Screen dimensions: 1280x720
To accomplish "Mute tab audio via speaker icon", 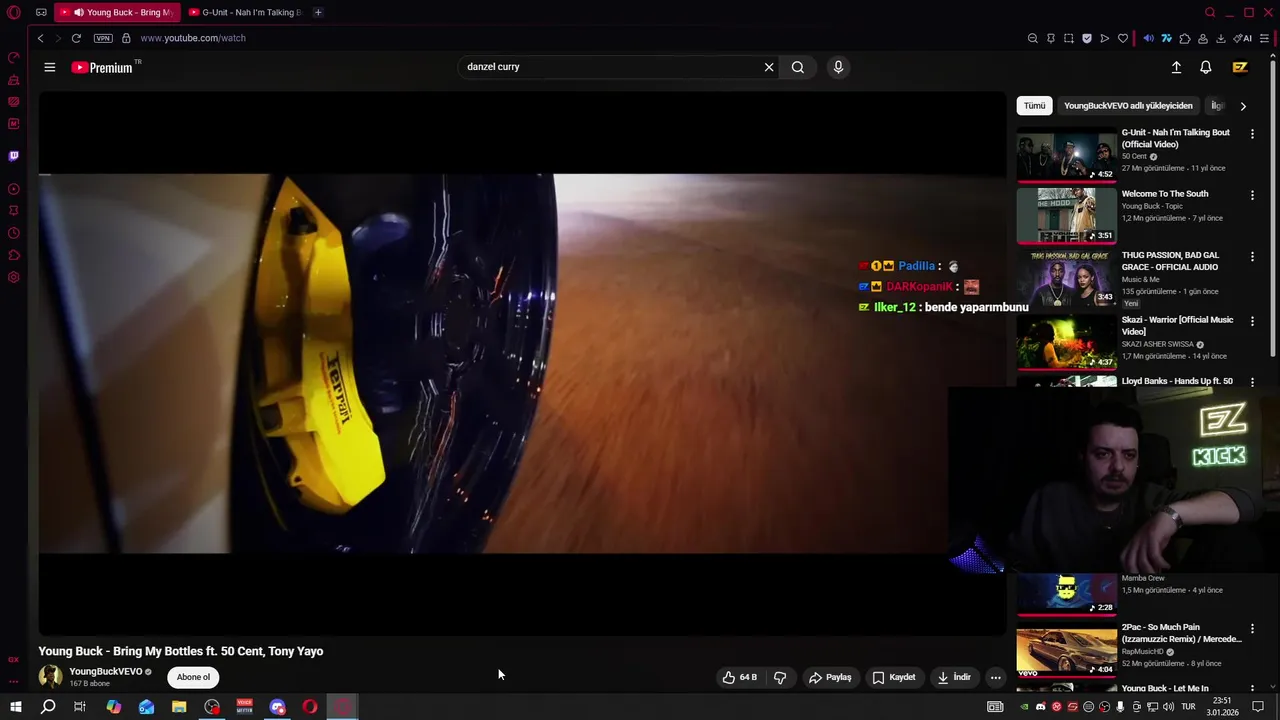I will (x=1148, y=38).
